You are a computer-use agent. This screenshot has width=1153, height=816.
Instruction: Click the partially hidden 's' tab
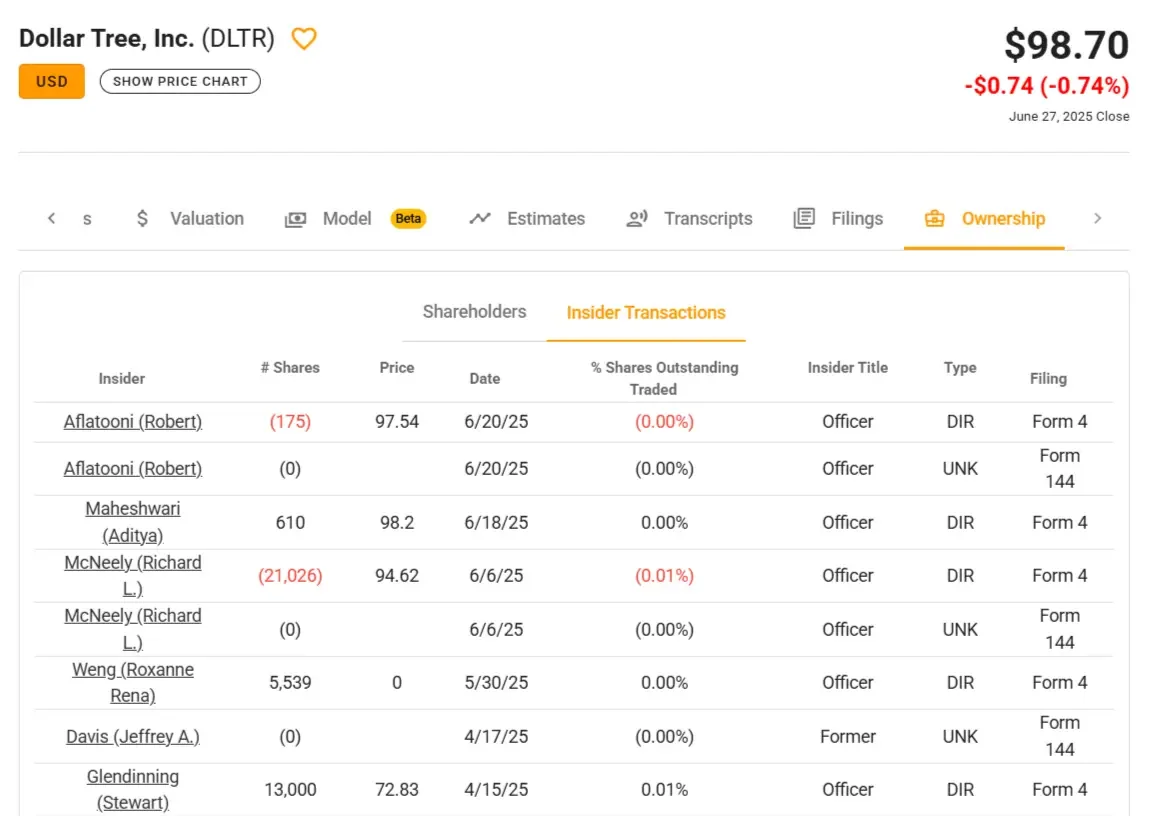(87, 219)
